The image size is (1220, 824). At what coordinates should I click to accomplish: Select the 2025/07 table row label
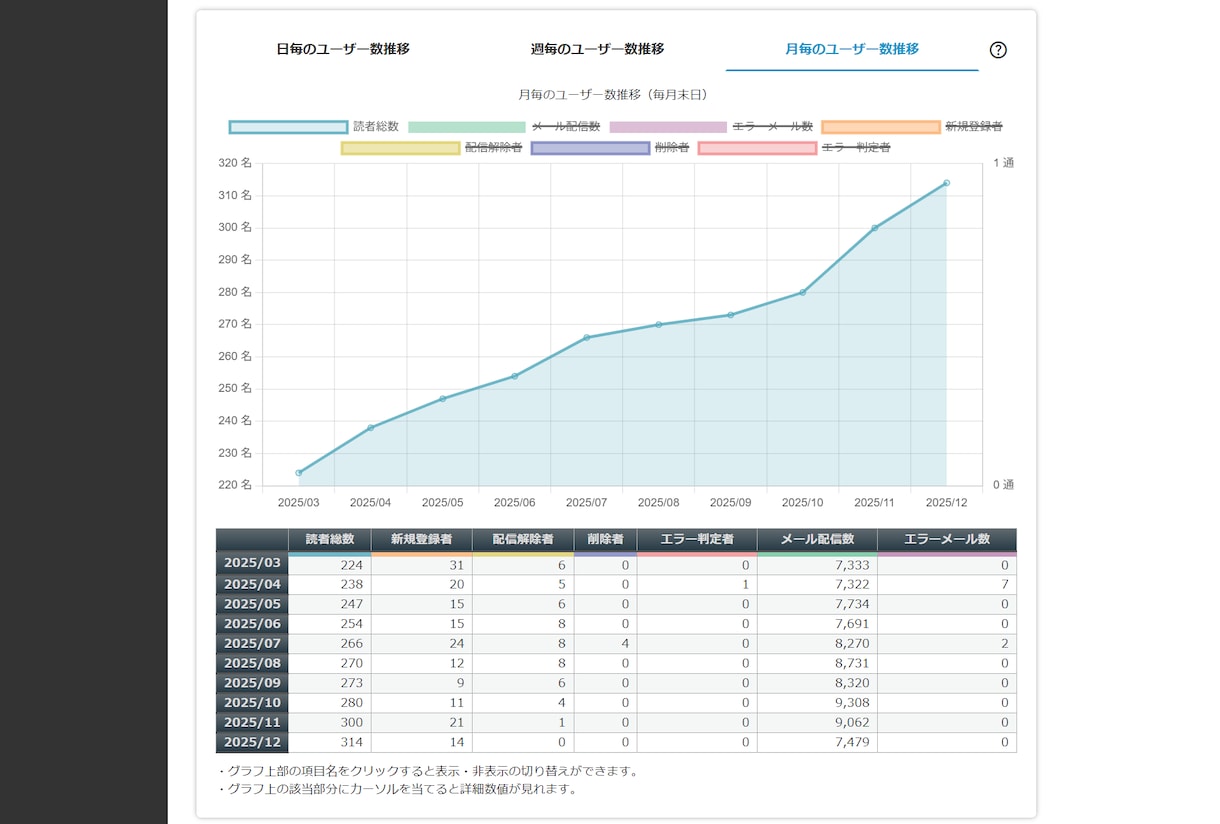point(252,644)
